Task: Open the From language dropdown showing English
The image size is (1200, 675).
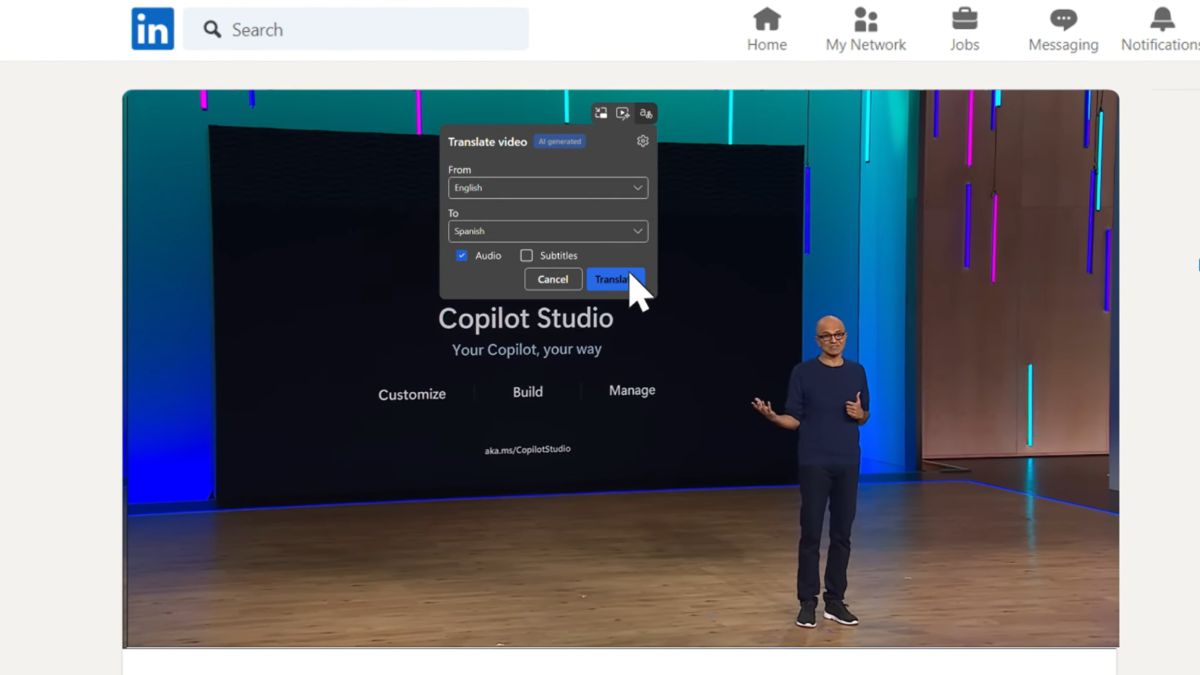Action: pyautogui.click(x=547, y=187)
